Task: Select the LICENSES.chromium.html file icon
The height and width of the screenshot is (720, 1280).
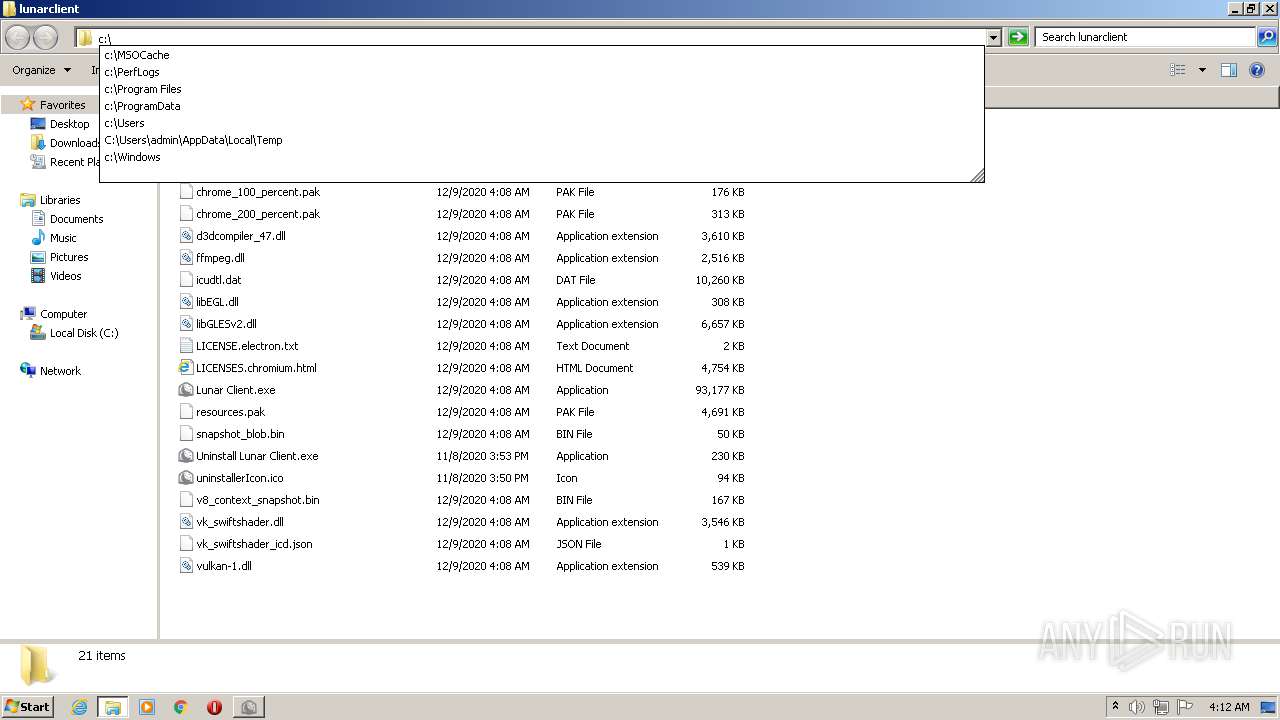Action: [186, 368]
